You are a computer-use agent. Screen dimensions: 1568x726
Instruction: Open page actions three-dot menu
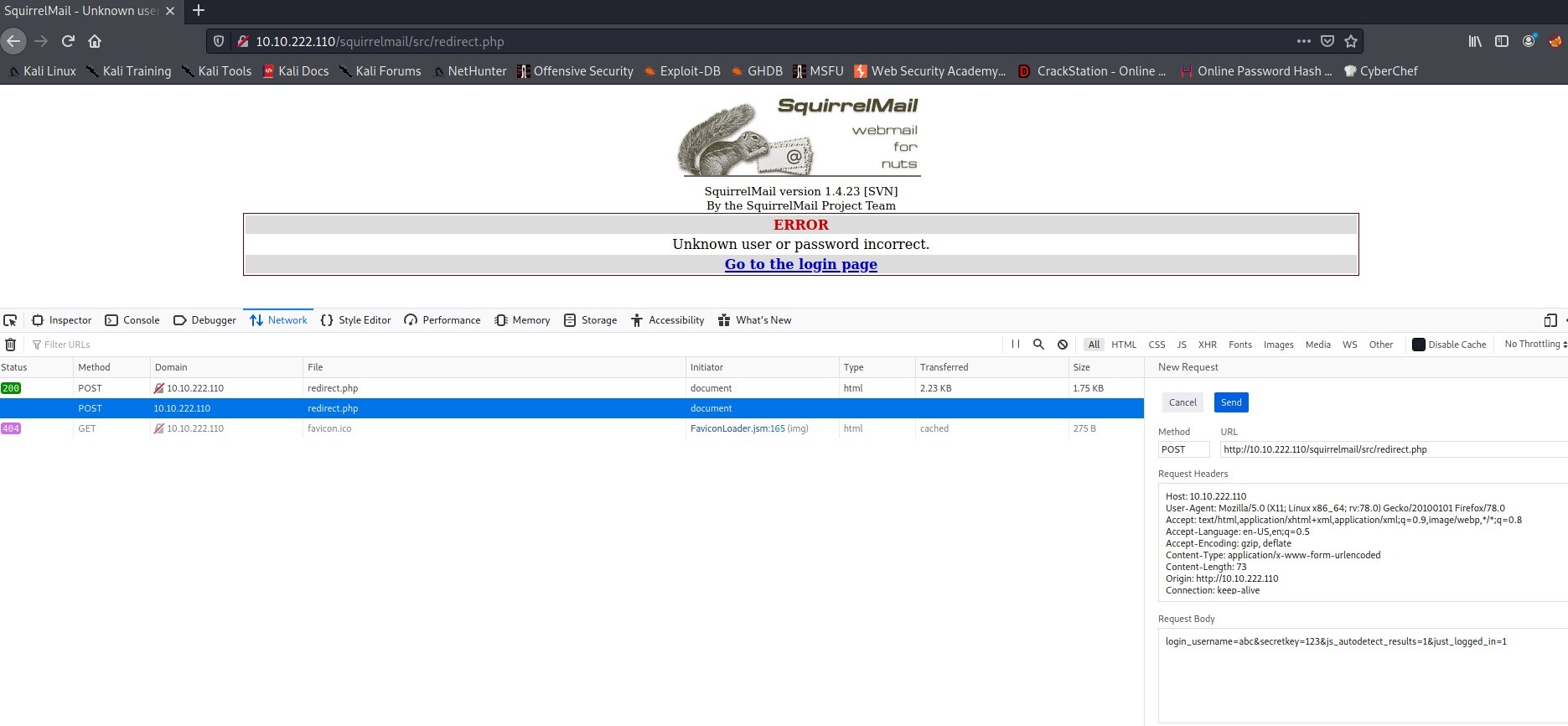tap(1303, 41)
